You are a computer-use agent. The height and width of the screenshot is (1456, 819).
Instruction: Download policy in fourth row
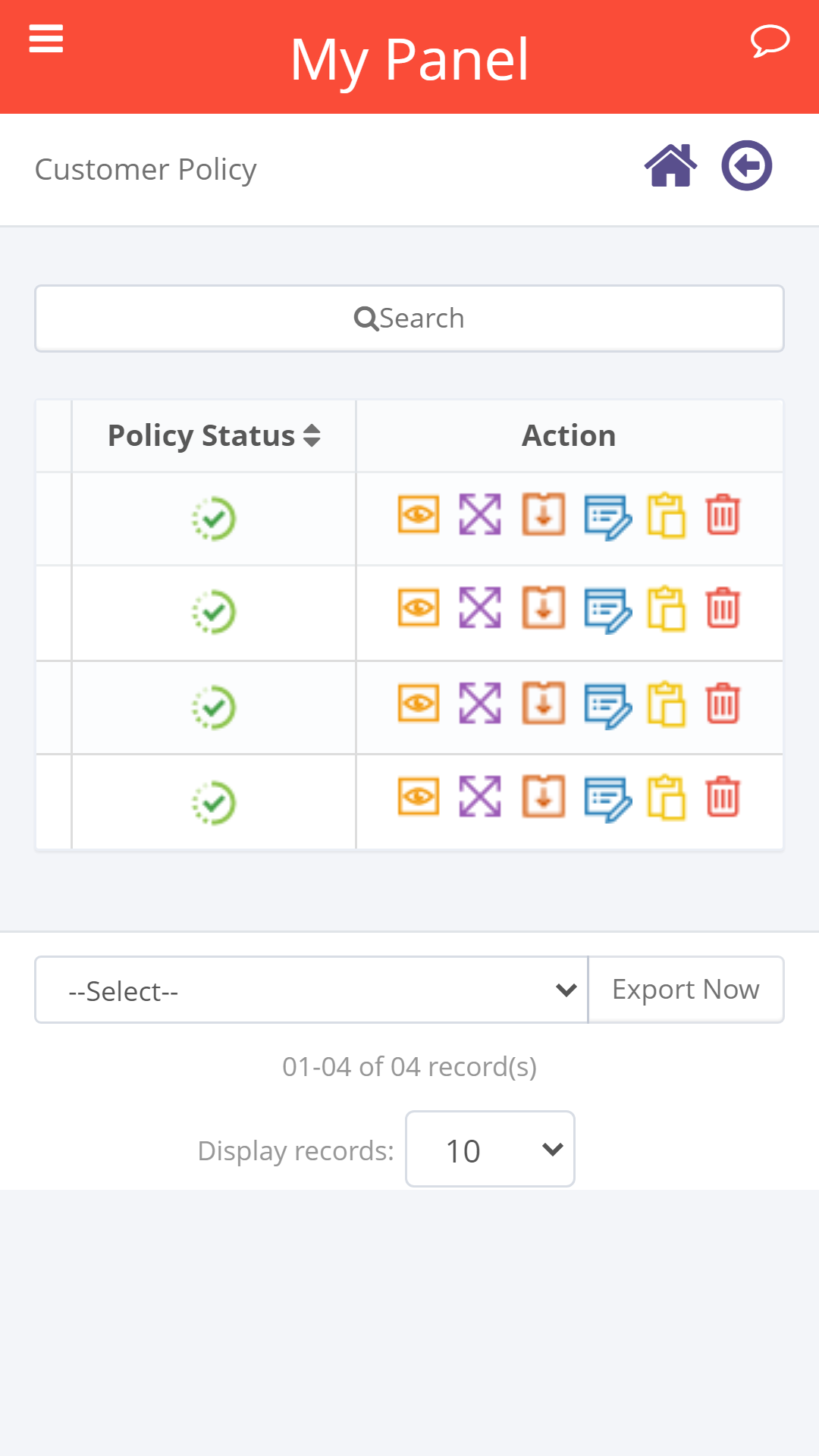(x=544, y=796)
